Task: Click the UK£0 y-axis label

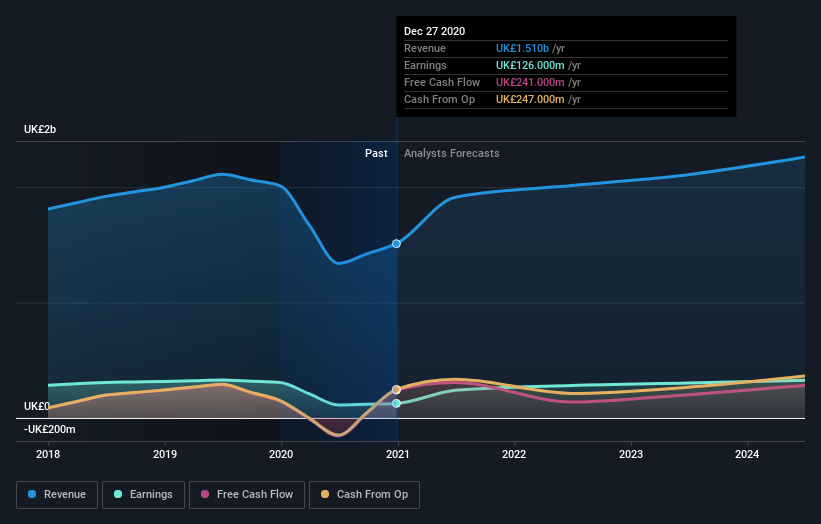Action: click(37, 406)
